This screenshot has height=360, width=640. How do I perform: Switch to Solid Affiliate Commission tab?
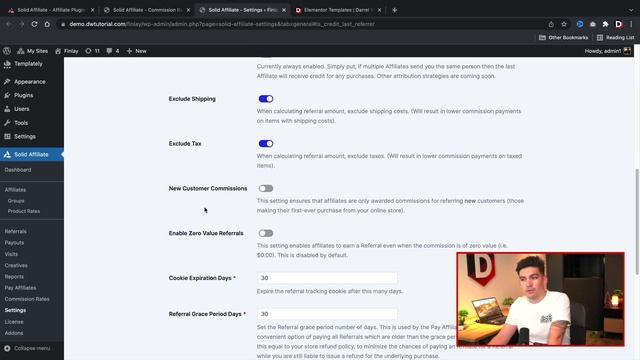coord(147,10)
